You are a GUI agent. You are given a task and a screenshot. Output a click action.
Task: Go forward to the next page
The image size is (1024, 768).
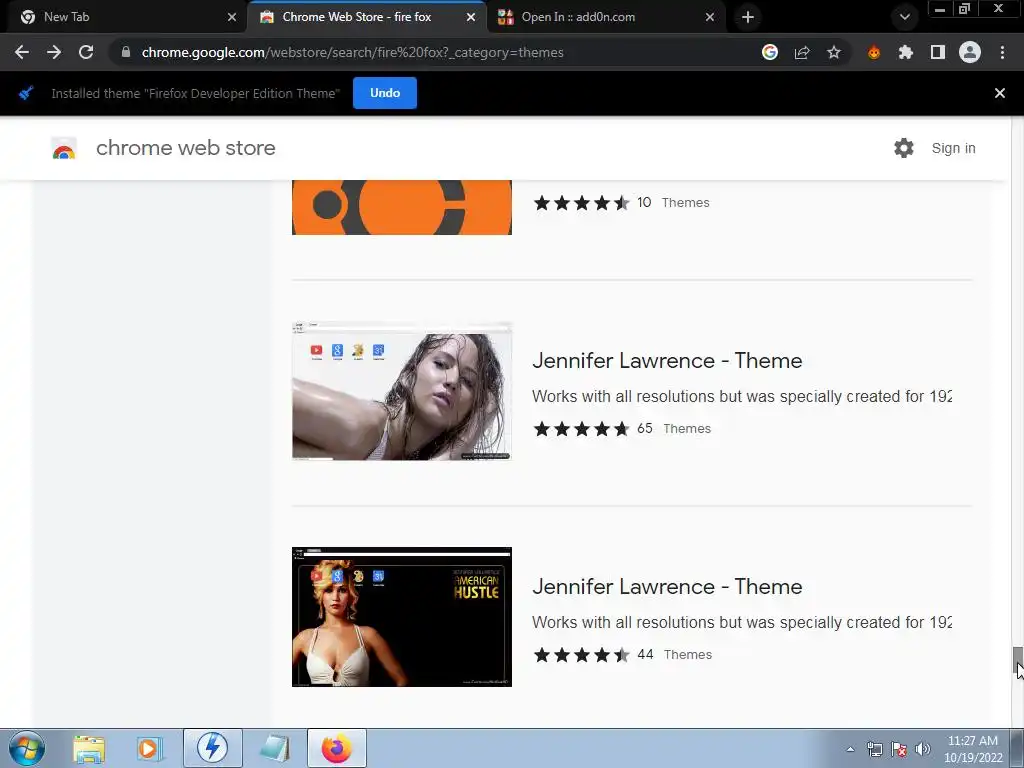(x=54, y=52)
